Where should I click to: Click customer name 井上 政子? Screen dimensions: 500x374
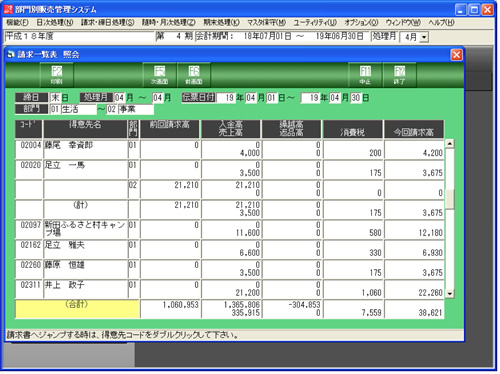coord(65,285)
